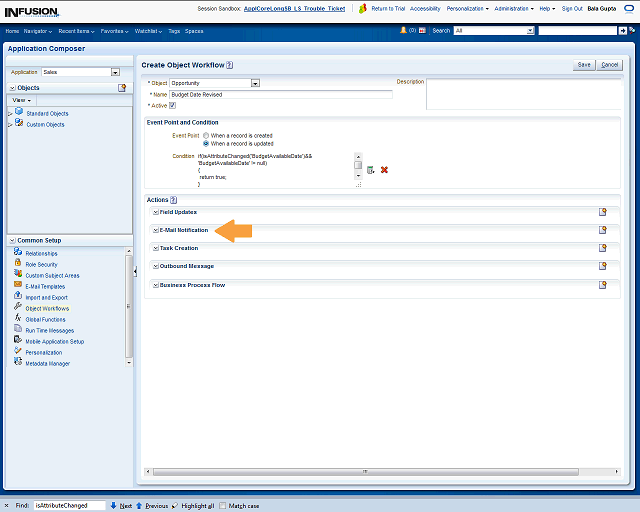Click in the workflow Name input field

click(280, 94)
